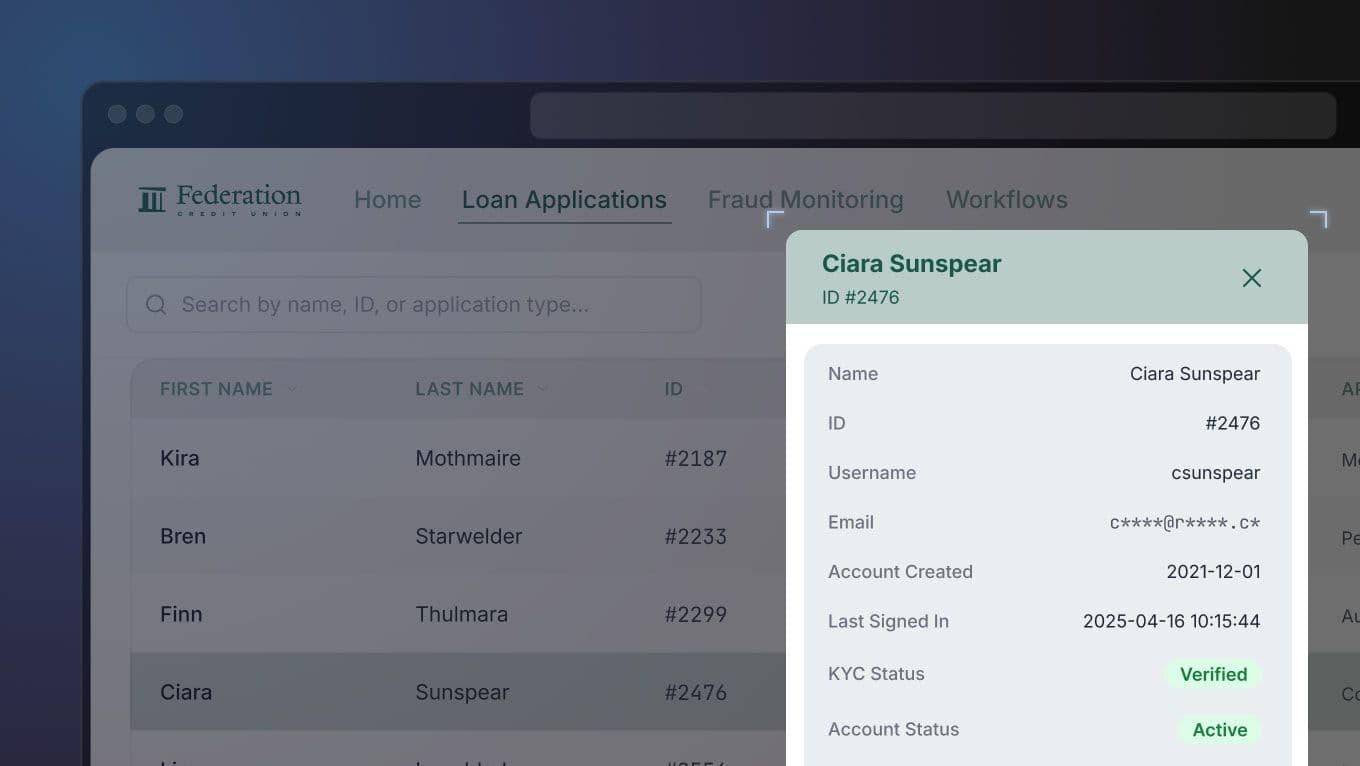Click the Last Signed In time 2025-04-16 10:15:44
The image size is (1360, 766).
click(1172, 621)
